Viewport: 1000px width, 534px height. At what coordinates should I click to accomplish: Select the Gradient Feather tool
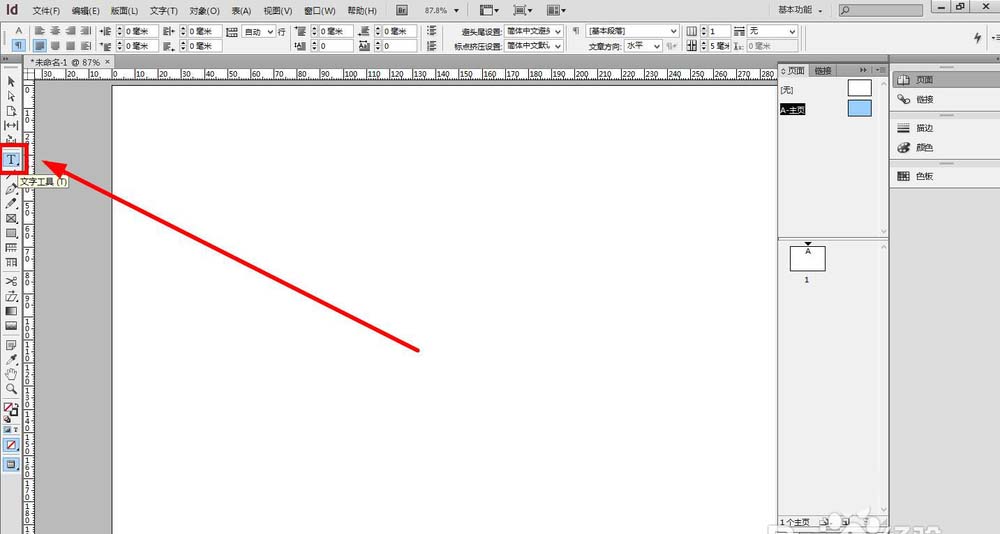11,325
